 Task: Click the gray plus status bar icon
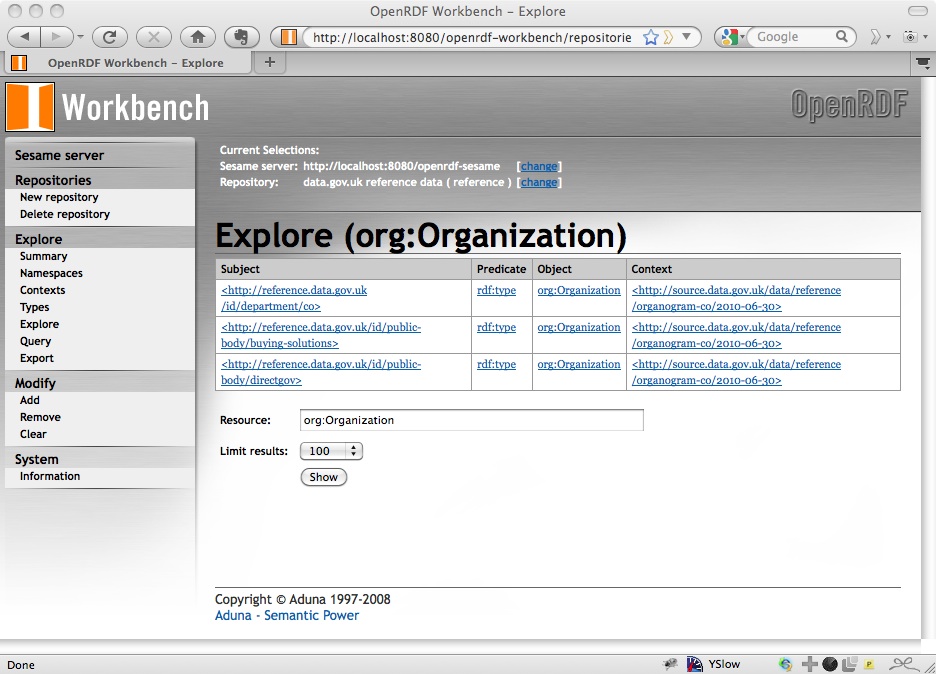(x=809, y=664)
